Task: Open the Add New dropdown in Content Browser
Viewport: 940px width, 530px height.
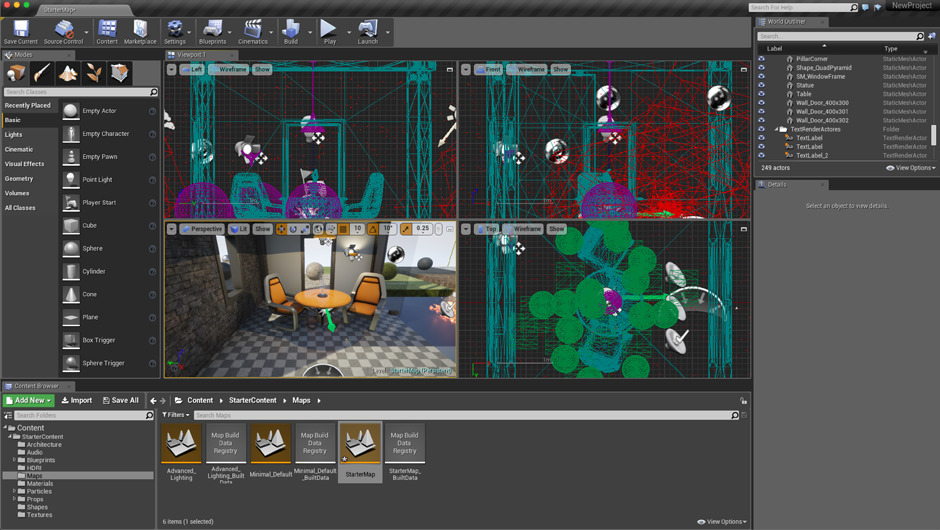Action: pos(28,400)
